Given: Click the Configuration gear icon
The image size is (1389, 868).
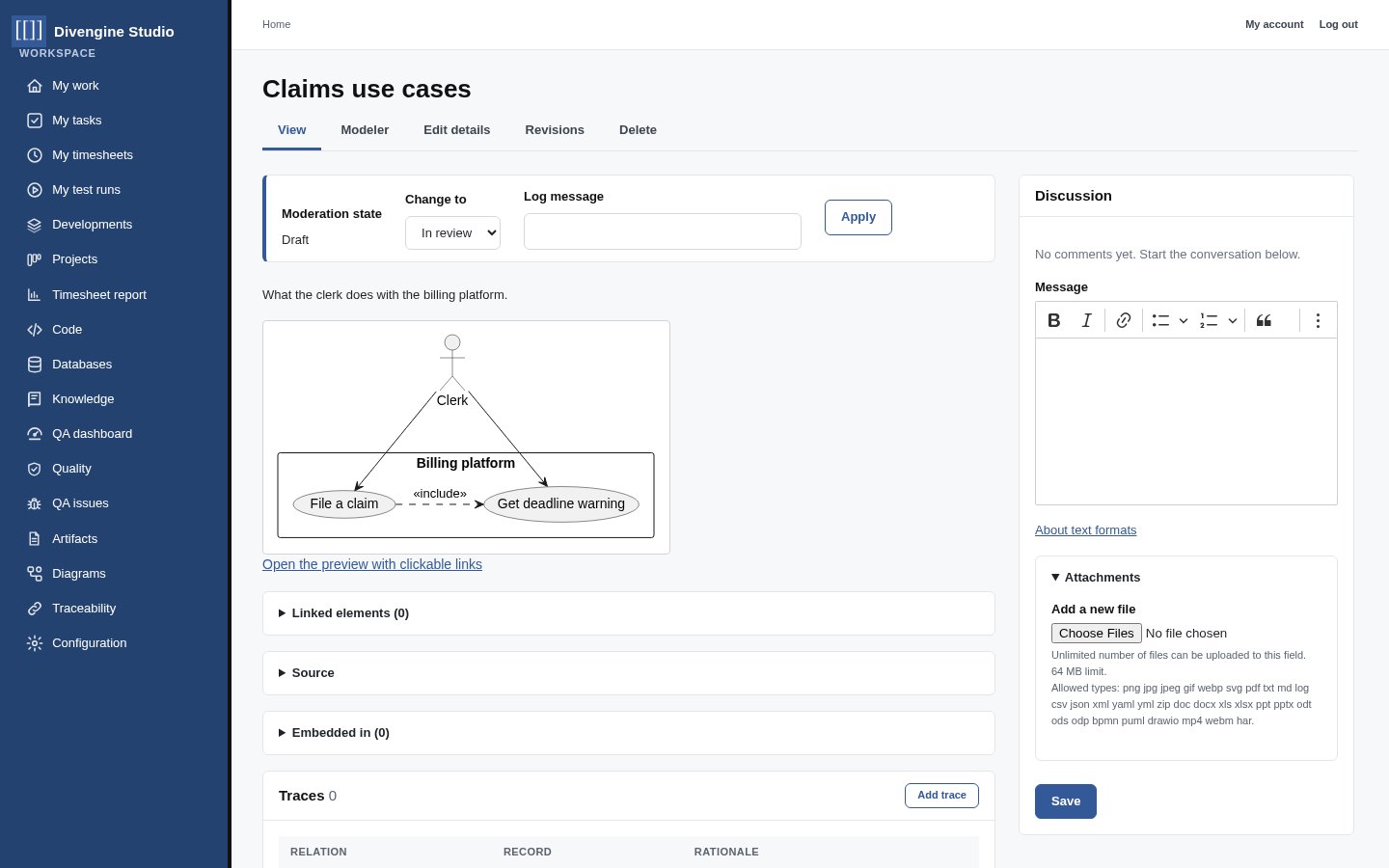Looking at the screenshot, I should (x=35, y=643).
